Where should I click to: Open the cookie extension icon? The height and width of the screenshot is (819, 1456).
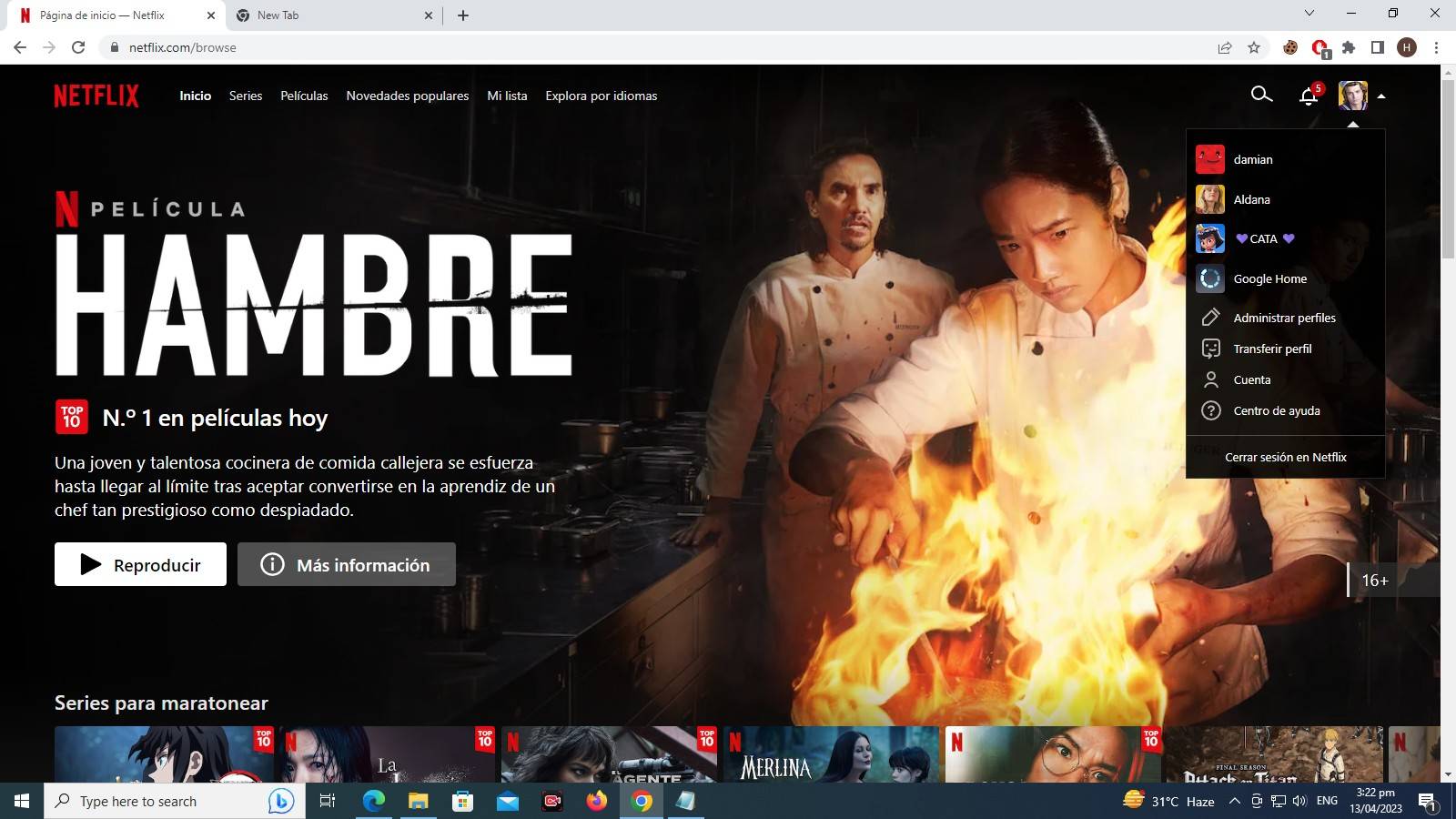1290,47
